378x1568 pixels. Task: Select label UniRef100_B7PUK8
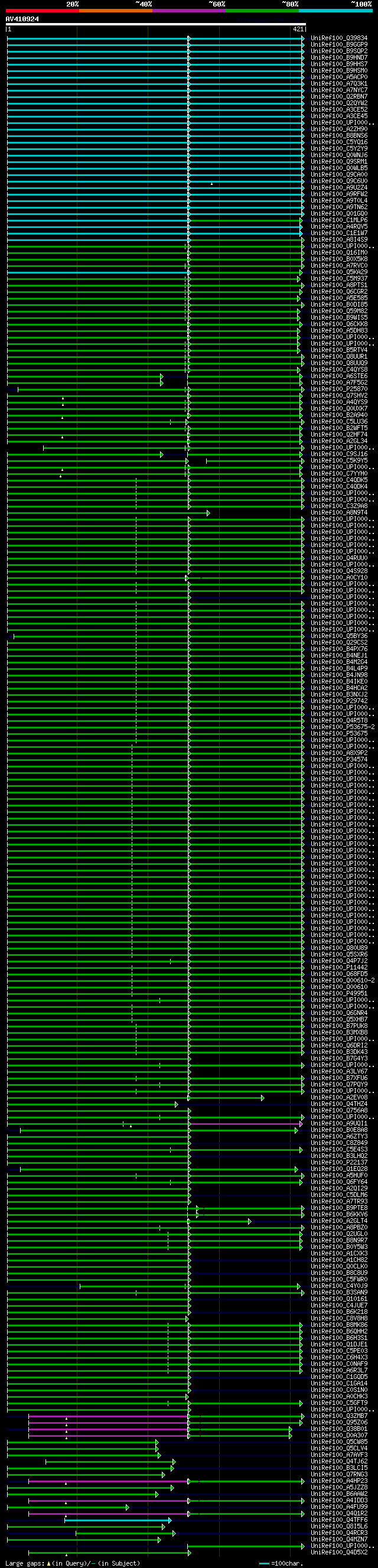coord(339,1026)
